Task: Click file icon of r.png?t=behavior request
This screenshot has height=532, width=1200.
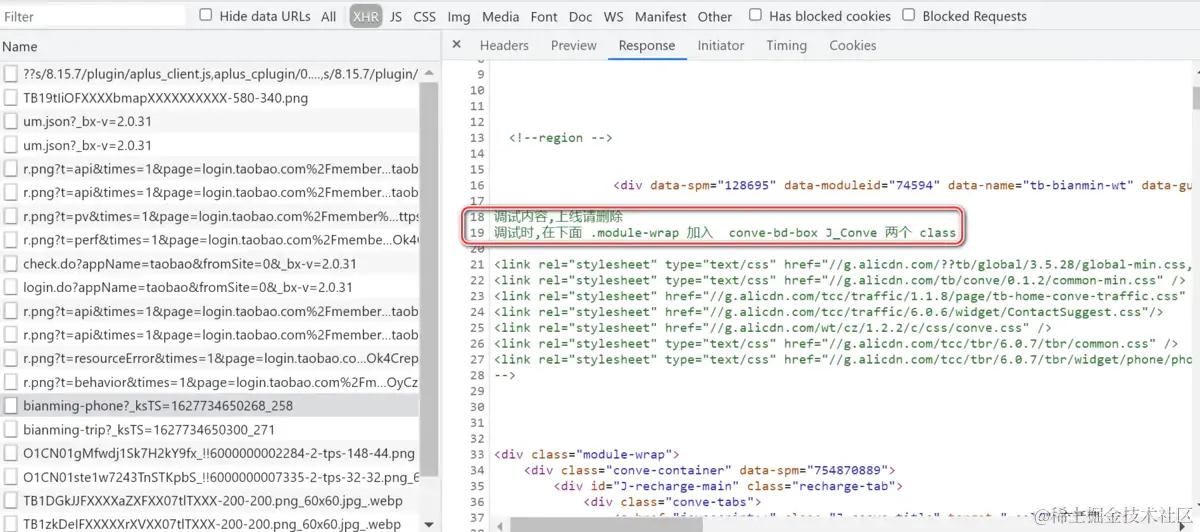Action: tap(11, 382)
